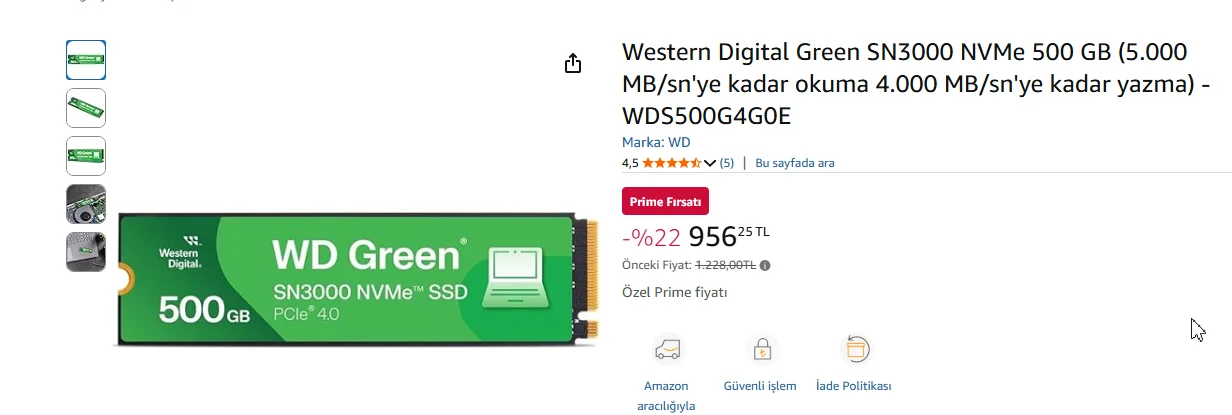Viewport: 1232px width, 415px height.
Task: Click the 'Bu sayfada ara' link
Action: click(794, 163)
